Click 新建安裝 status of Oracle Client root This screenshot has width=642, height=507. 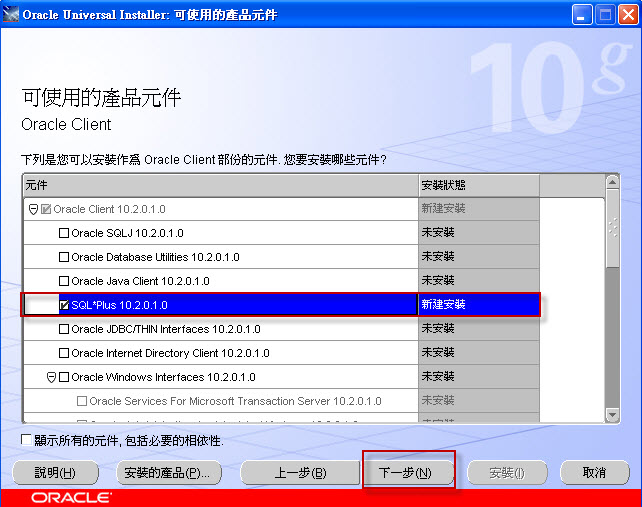click(x=443, y=209)
